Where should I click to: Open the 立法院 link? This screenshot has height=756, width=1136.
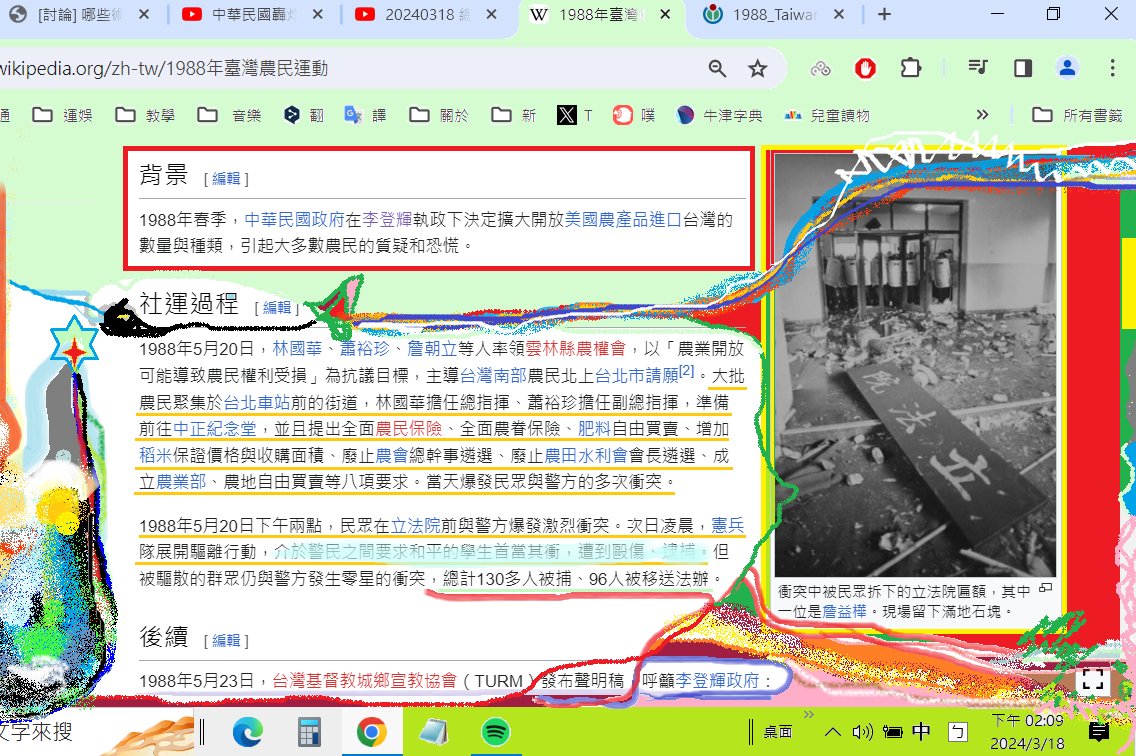pyautogui.click(x=415, y=525)
